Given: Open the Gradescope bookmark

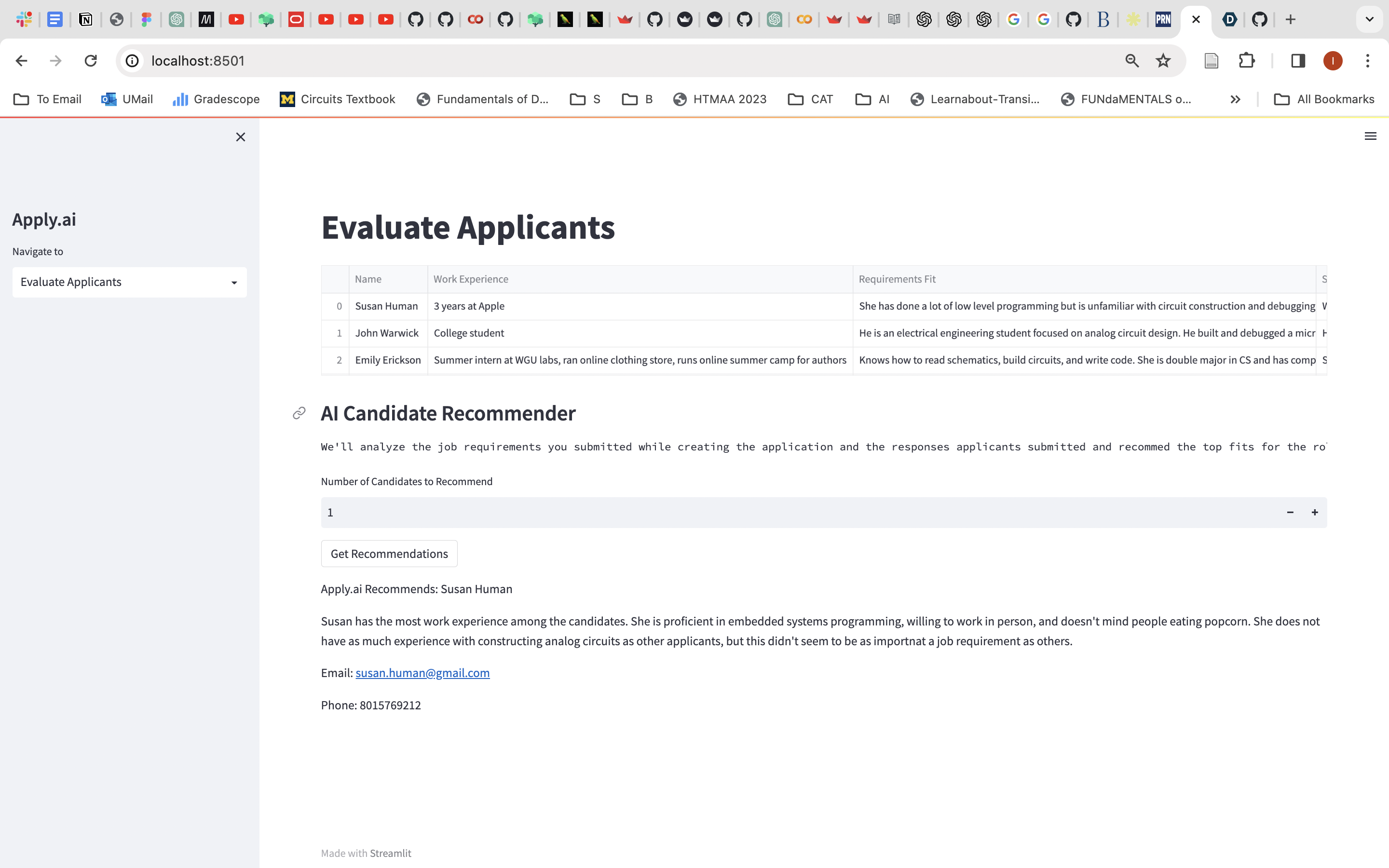Looking at the screenshot, I should tap(217, 99).
